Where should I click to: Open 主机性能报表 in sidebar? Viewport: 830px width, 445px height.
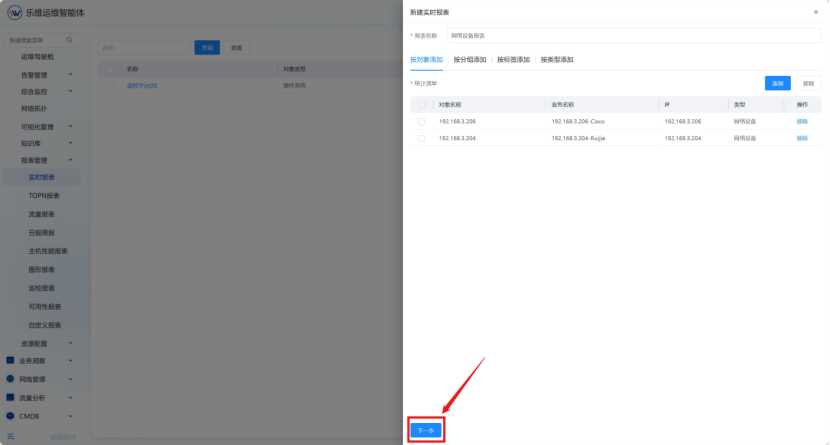(48, 251)
